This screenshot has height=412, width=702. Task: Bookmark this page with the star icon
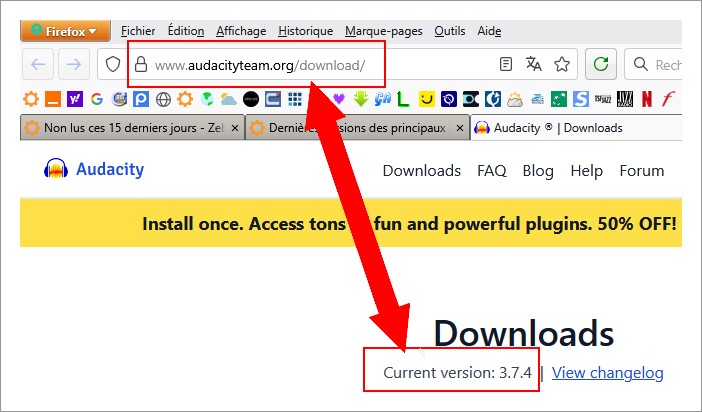coord(562,64)
